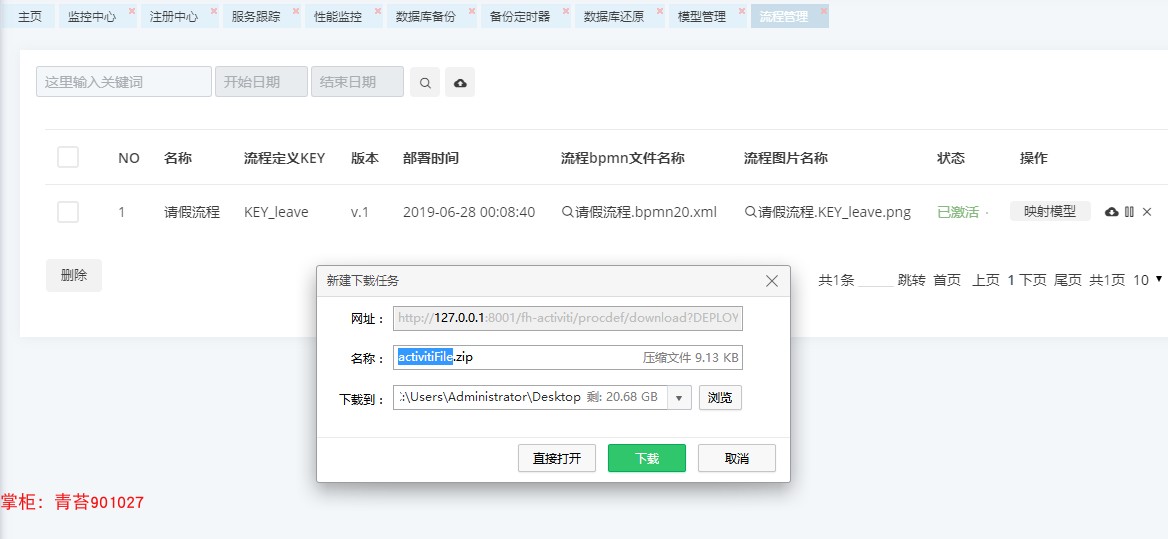The width and height of the screenshot is (1168, 539).
Task: Expand the download folder dropdown arrow
Action: coord(679,398)
